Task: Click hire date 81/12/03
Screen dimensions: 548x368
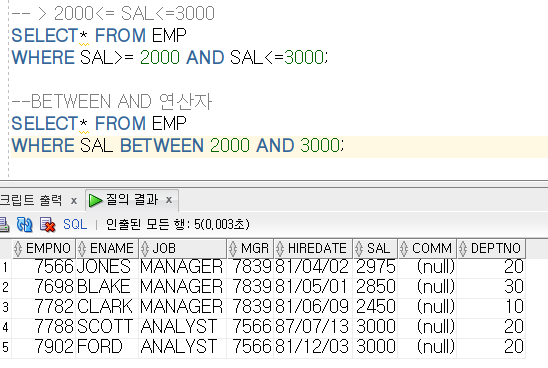Action: pos(312,347)
